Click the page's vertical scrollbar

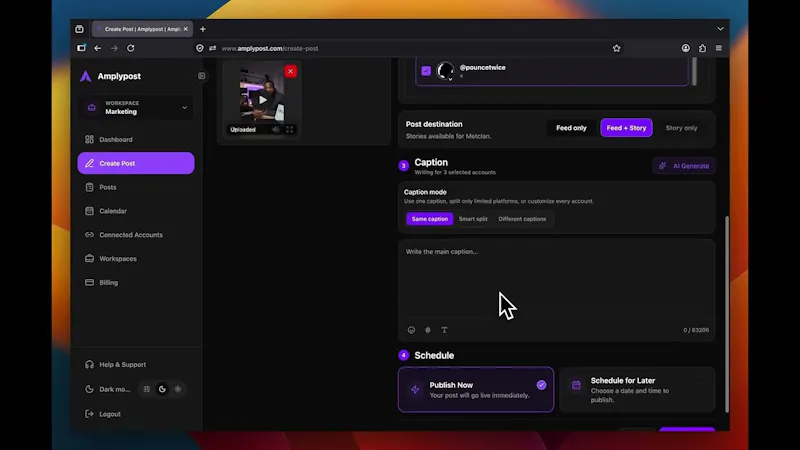pyautogui.click(x=727, y=314)
